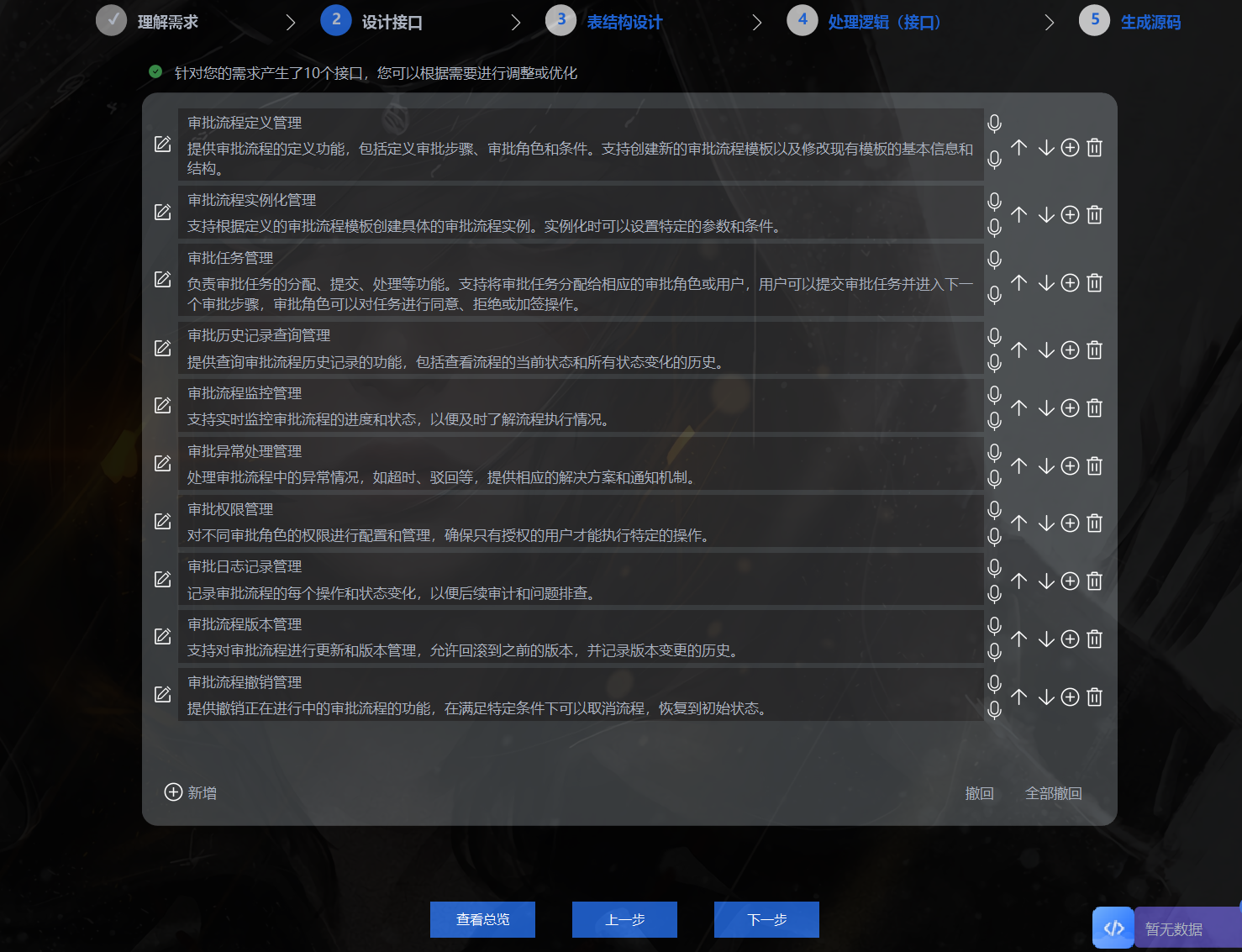Add a new interface below 审批流程版本管理 using its plus icon
Screen dimensions: 1242x952
[1070, 639]
